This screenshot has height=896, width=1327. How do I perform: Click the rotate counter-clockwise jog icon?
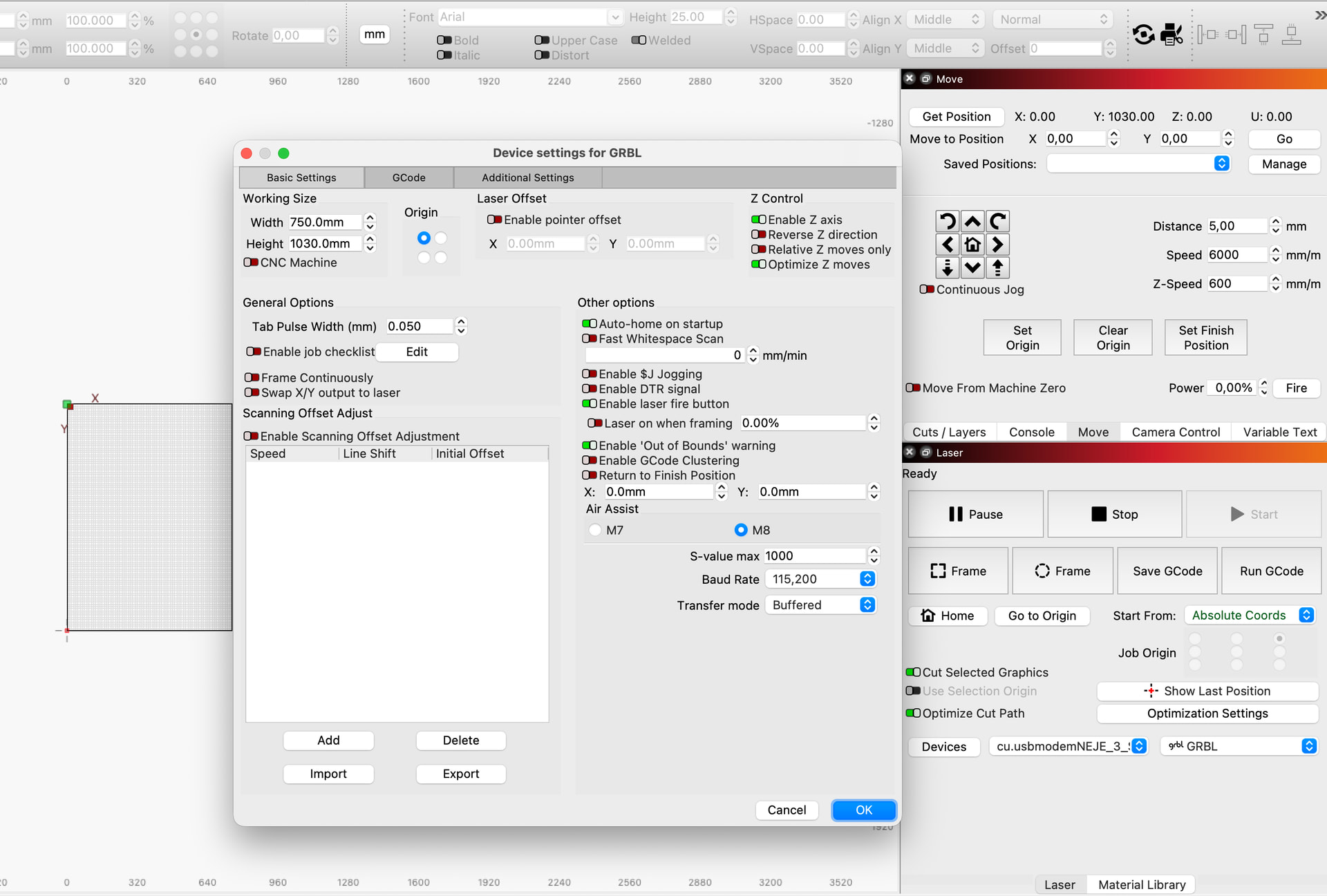coord(948,221)
